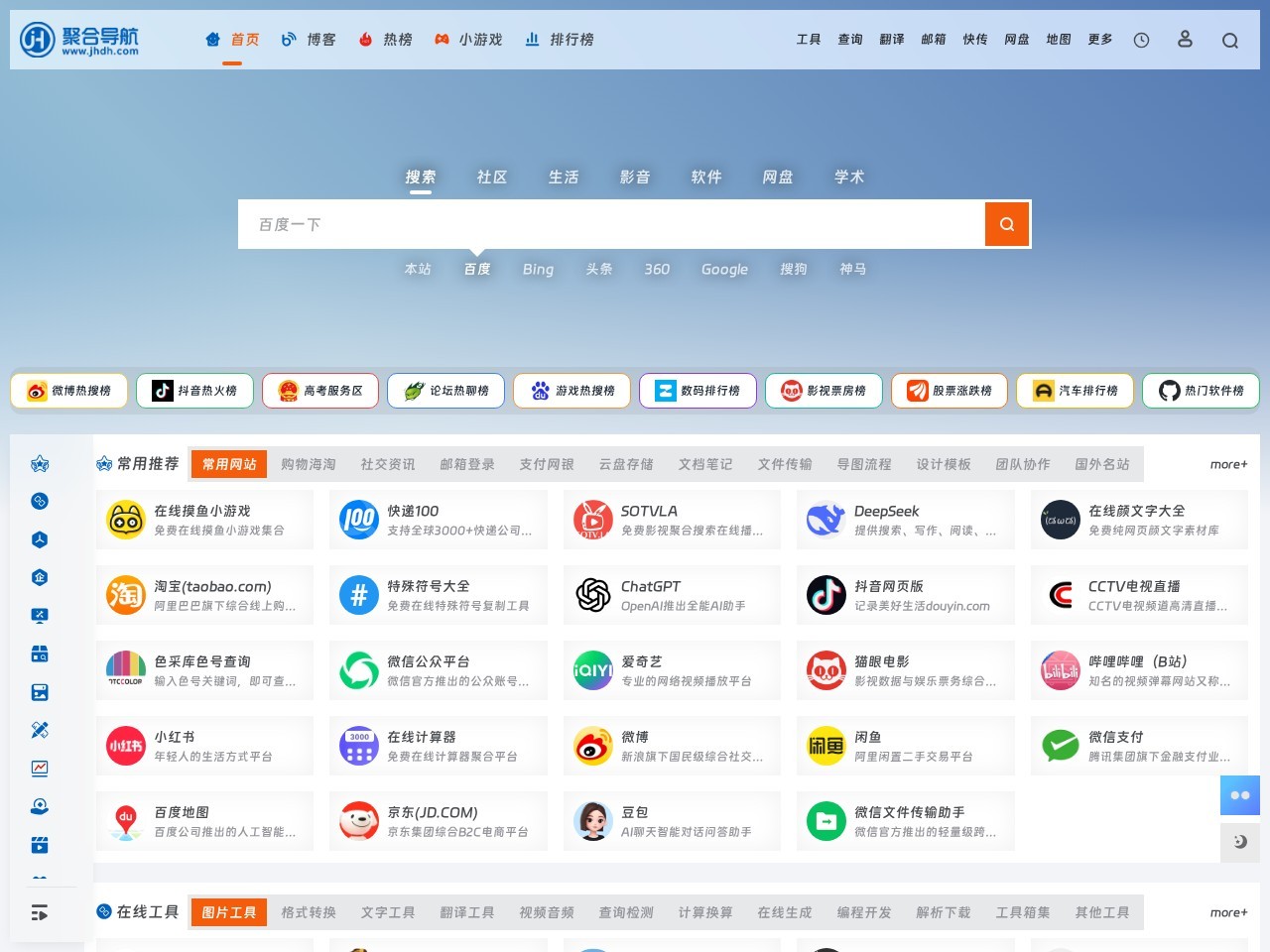
Task: Open the 抖音网页版 site card
Action: click(905, 595)
